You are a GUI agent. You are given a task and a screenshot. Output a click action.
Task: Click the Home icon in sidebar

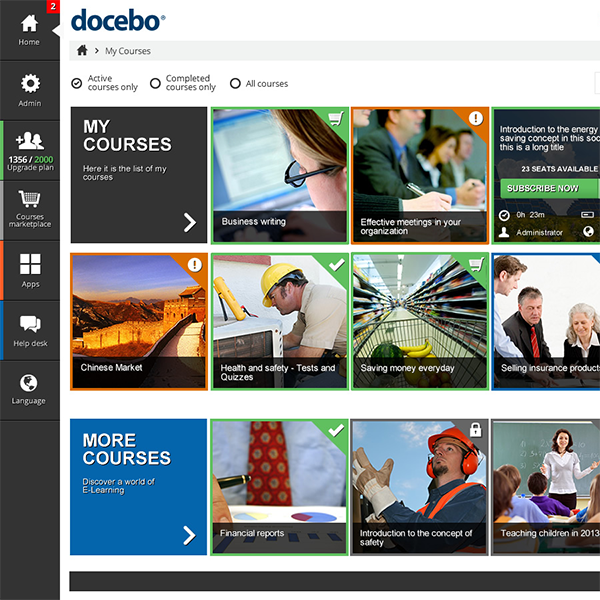[29, 24]
